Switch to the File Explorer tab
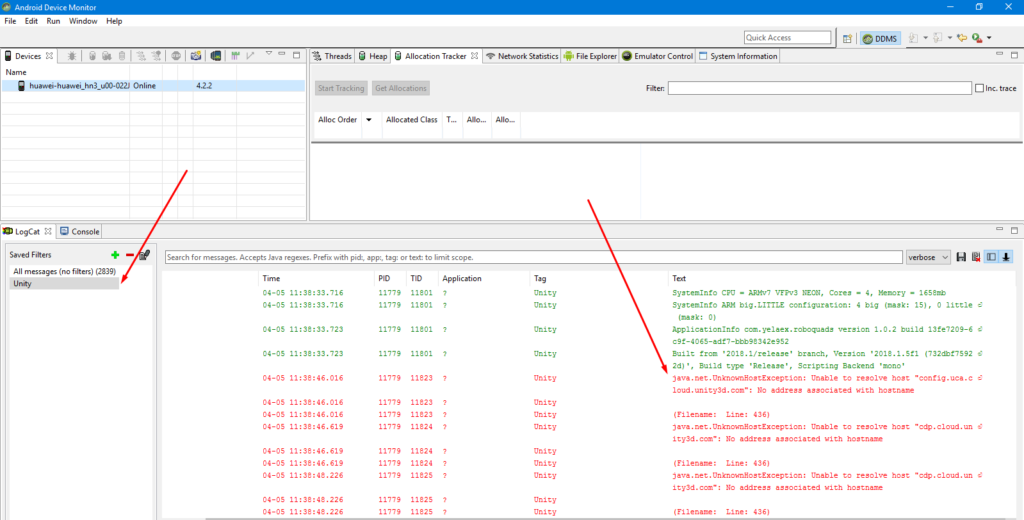Screen dimensions: 1024x520 click(590, 56)
